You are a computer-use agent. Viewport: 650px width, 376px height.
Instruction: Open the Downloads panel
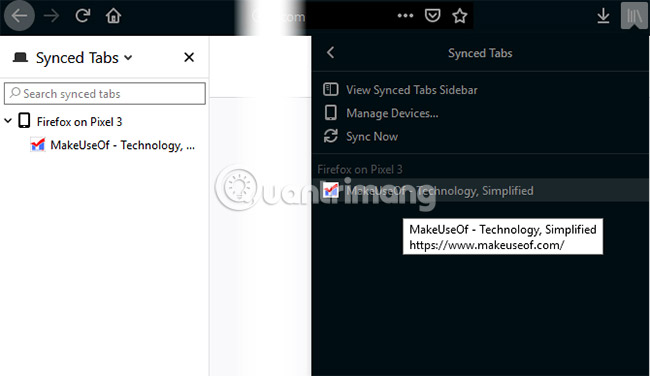click(603, 16)
